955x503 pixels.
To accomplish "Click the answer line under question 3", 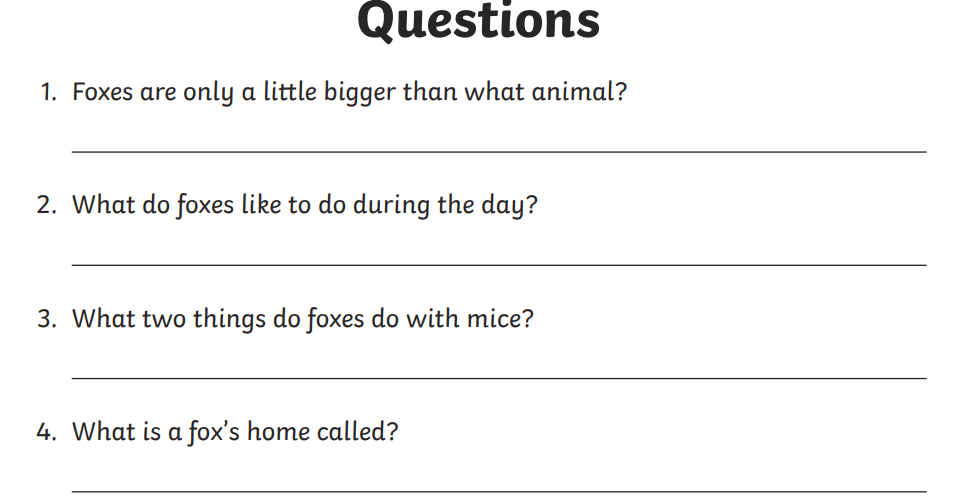I will pos(499,378).
